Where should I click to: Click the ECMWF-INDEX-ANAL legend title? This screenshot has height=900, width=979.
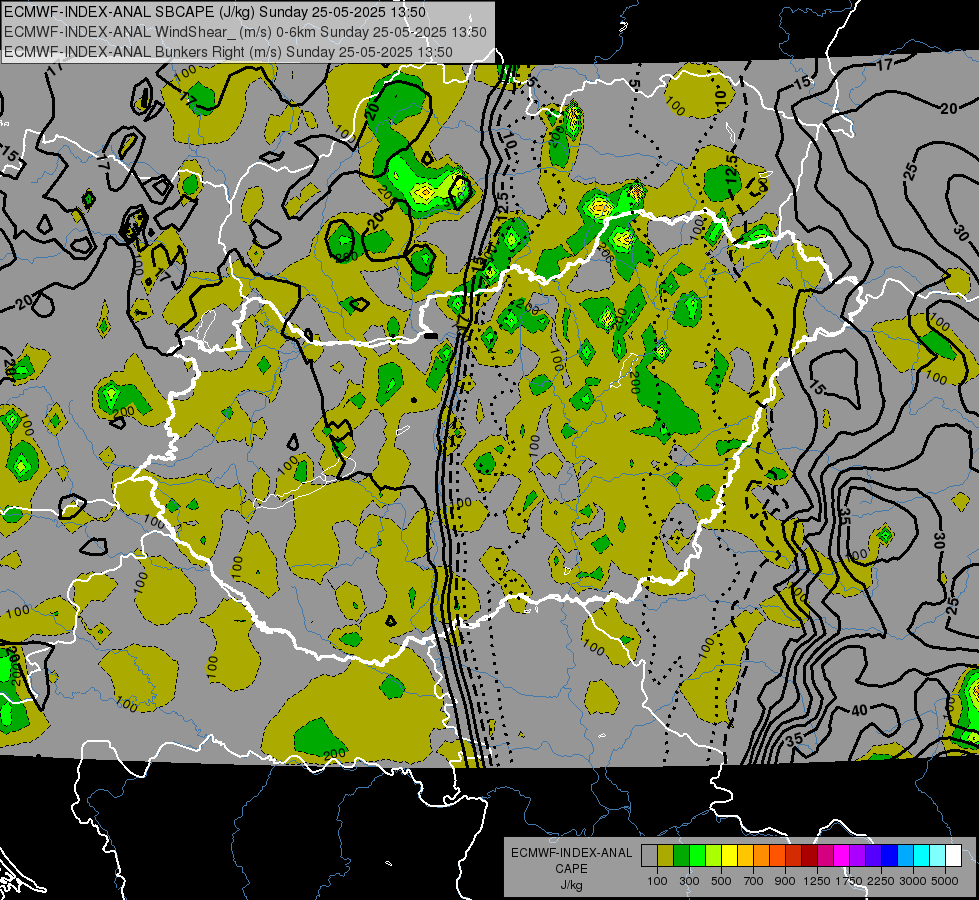point(571,853)
